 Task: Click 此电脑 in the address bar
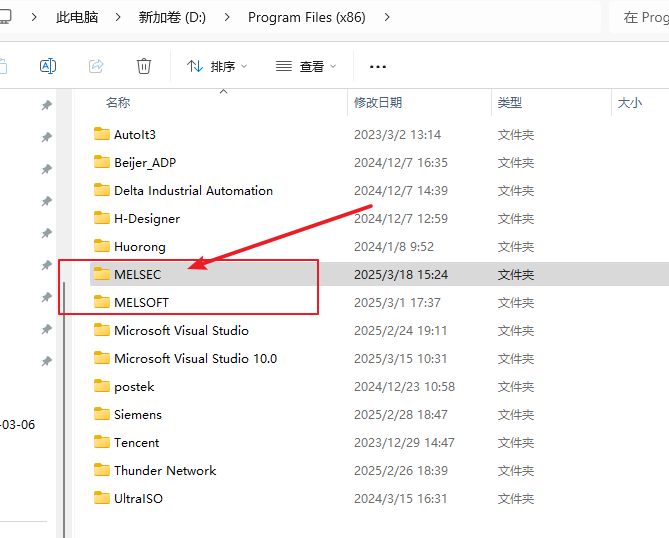tap(77, 17)
